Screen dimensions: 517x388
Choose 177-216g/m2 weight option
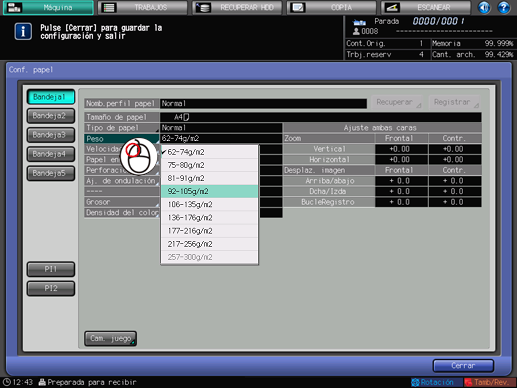[x=209, y=231]
